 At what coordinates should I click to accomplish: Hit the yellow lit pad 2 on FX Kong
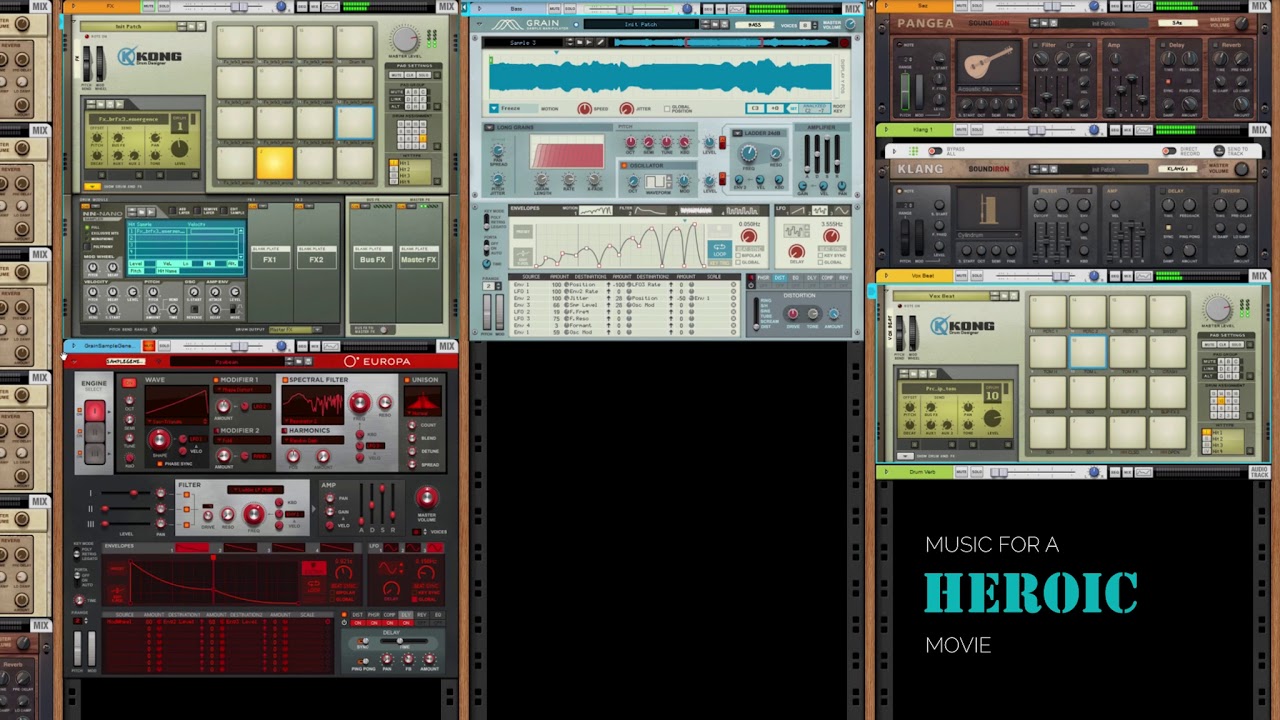275,163
